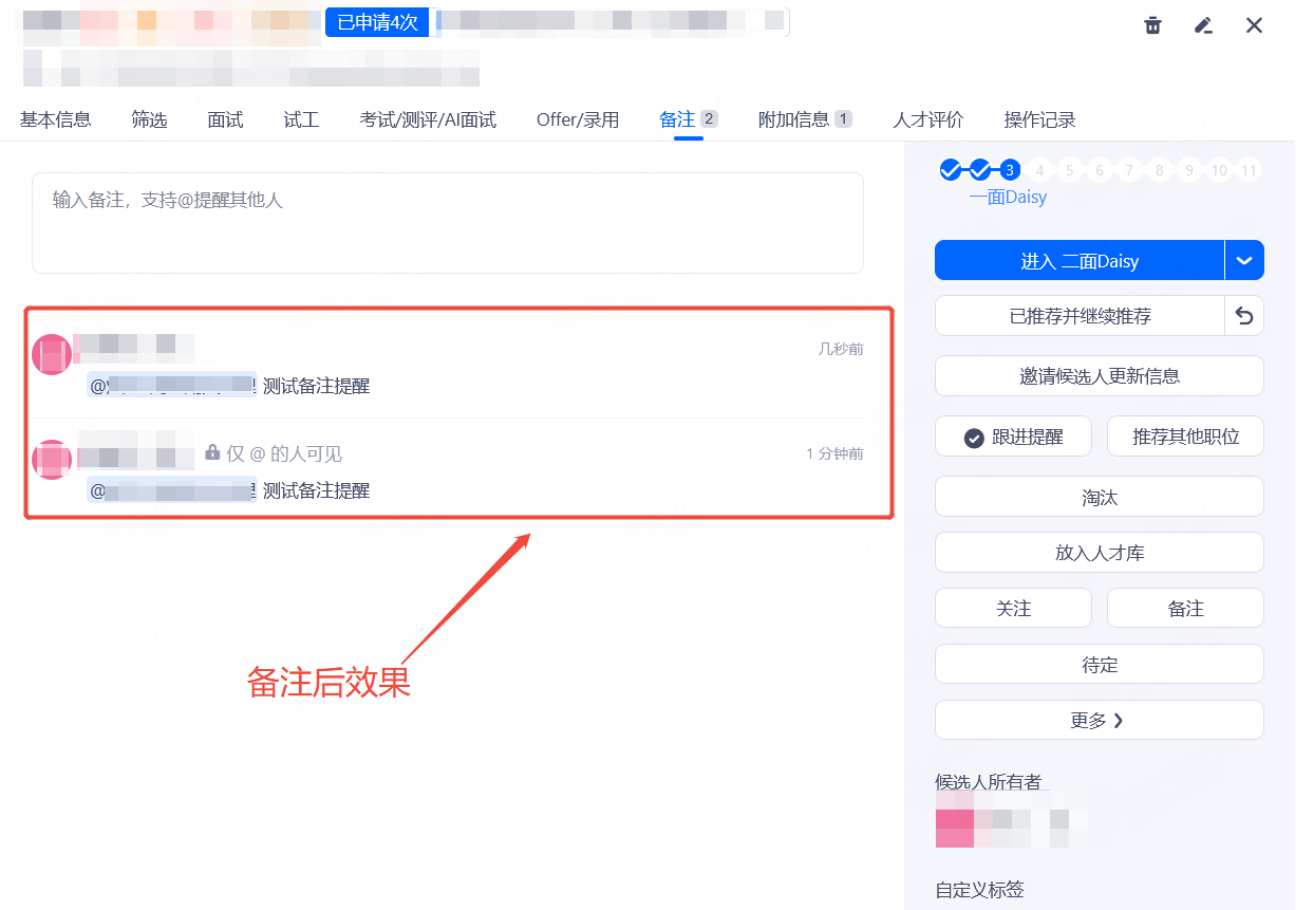Toggle 关注 for this candidate

pos(1013,608)
